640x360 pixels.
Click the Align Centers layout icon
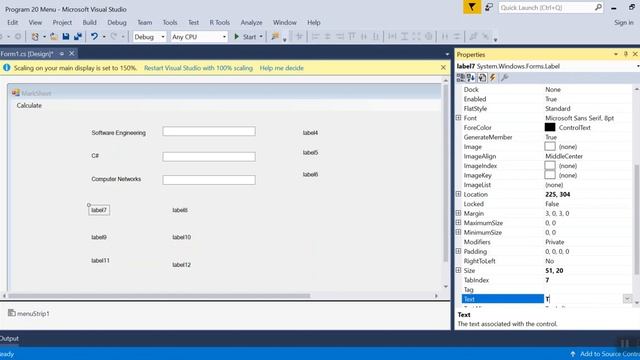pos(327,37)
